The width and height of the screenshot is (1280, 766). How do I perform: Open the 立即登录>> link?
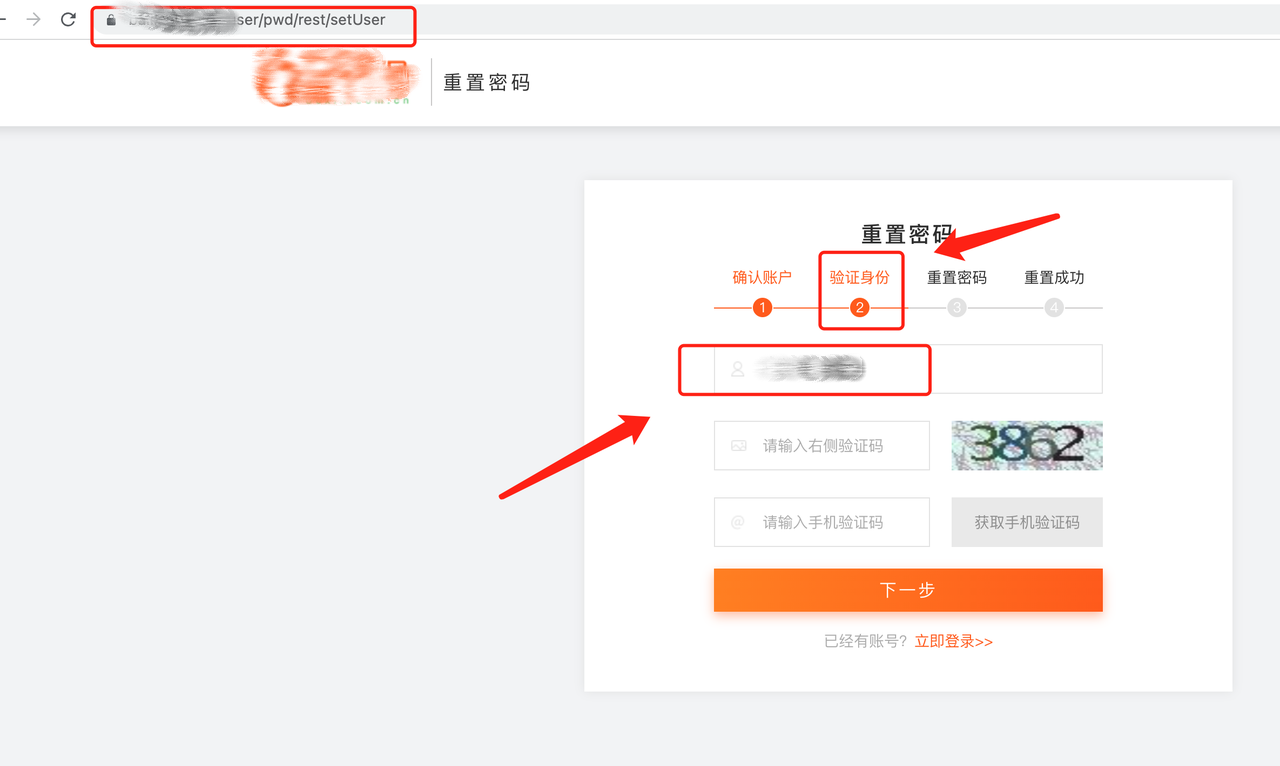coord(953,642)
